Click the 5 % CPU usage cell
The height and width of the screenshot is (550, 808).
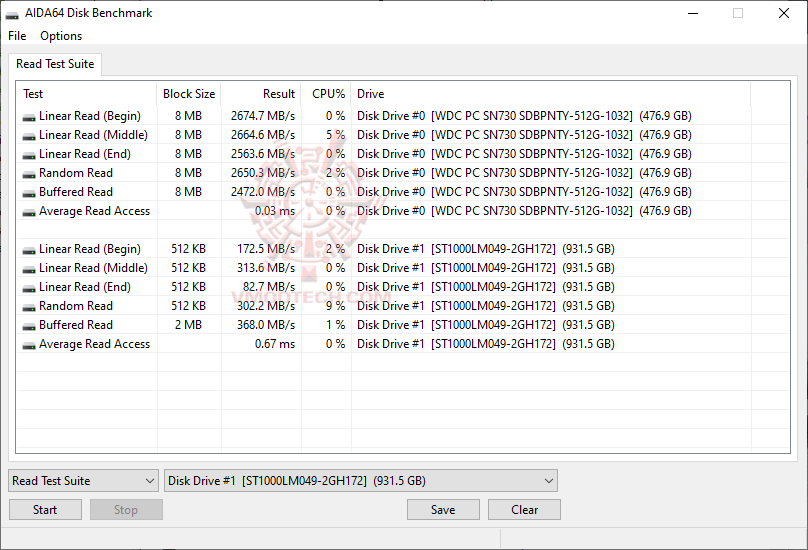[335, 135]
